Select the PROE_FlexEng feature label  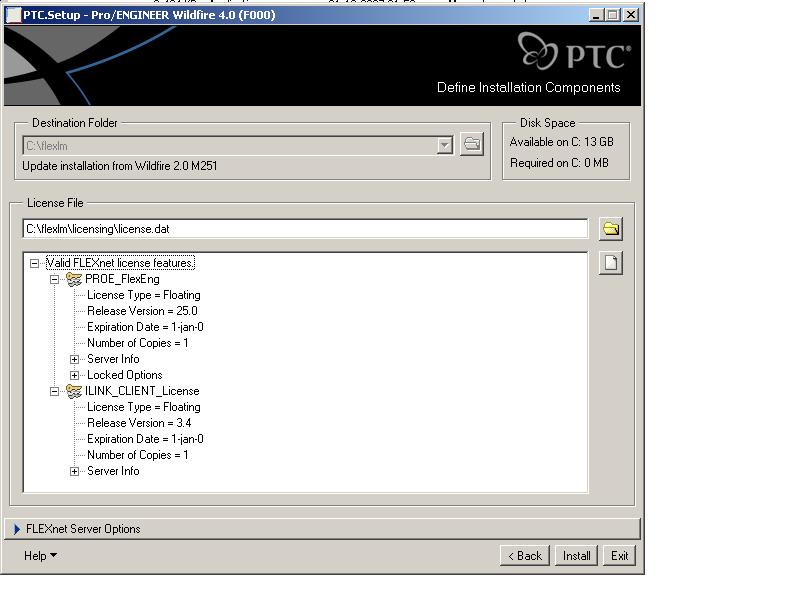pos(122,279)
